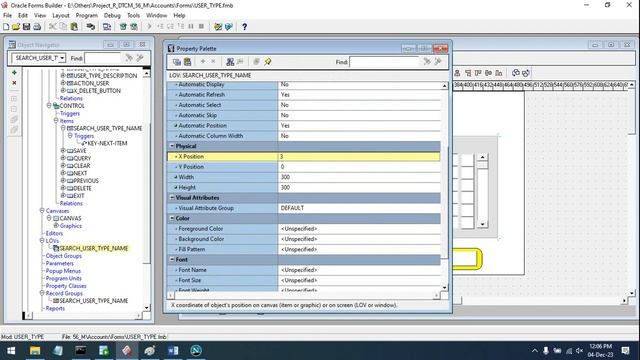640x360 pixels.
Task: Select the KEY-NEXT-ITEM trigger
Action: (107, 143)
